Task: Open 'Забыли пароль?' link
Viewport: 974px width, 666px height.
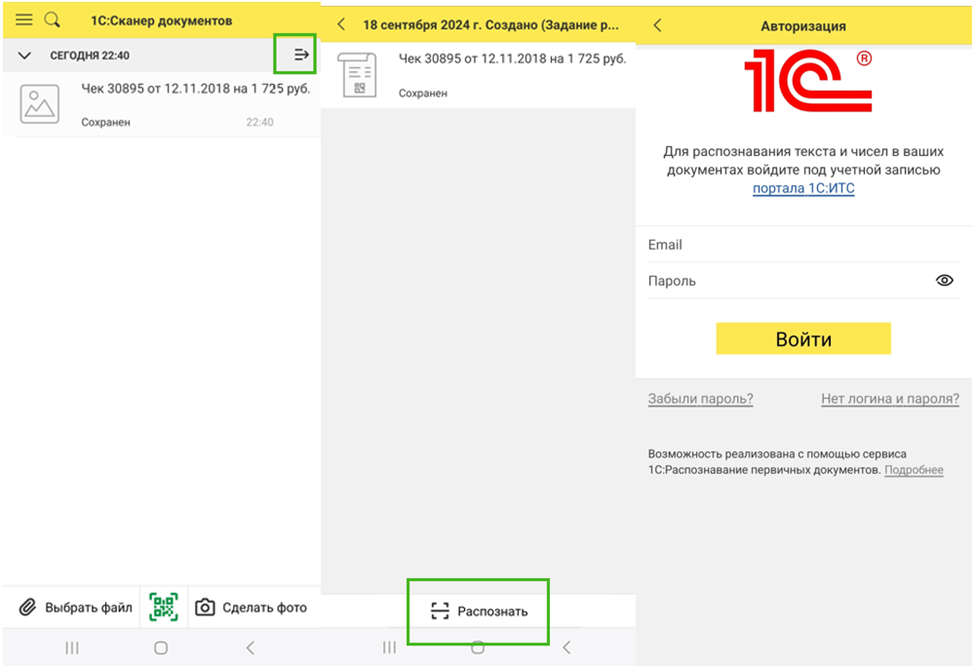Action: coord(700,399)
